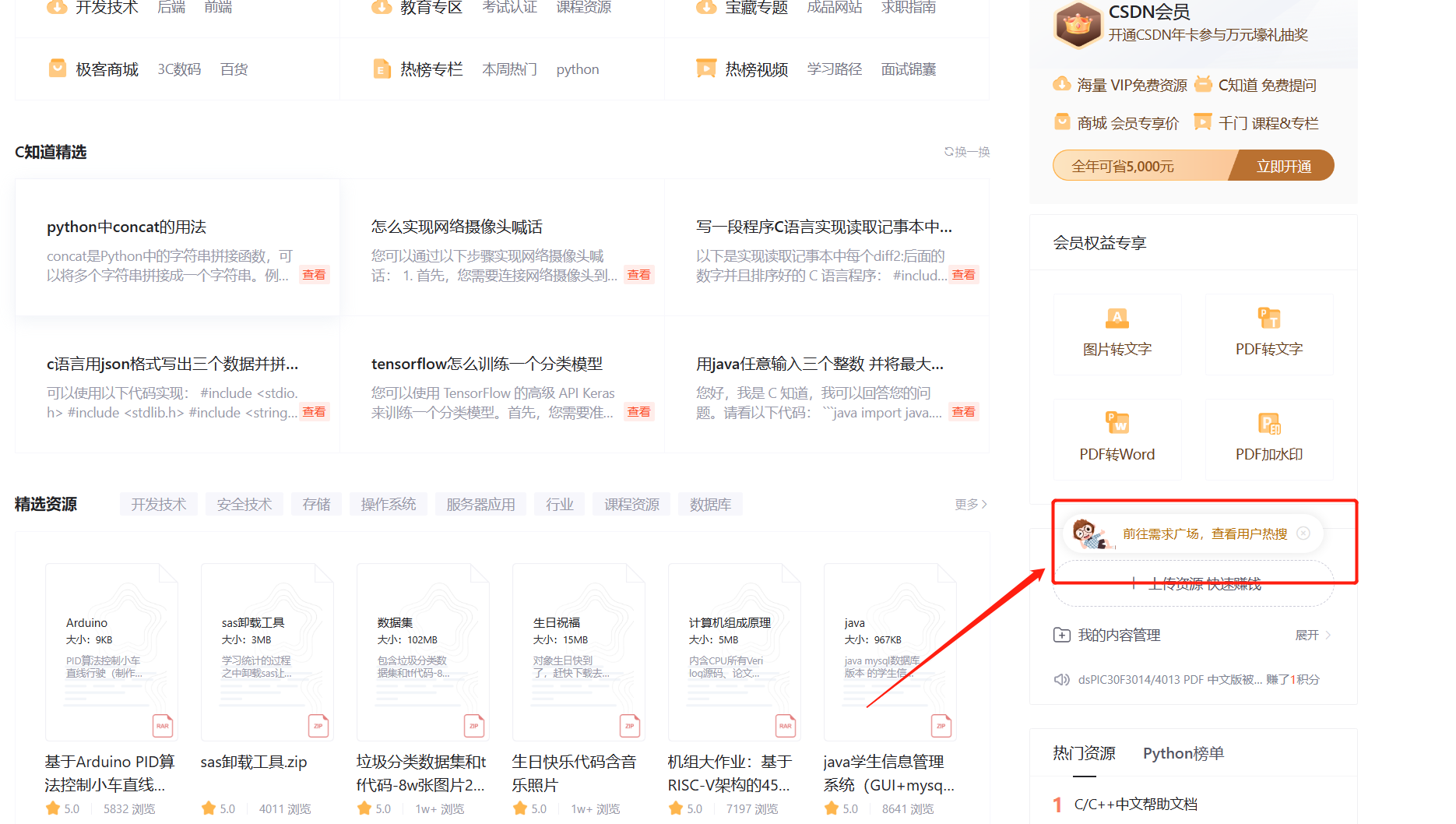Select the 开发技术 resource filter tab

pos(159,504)
